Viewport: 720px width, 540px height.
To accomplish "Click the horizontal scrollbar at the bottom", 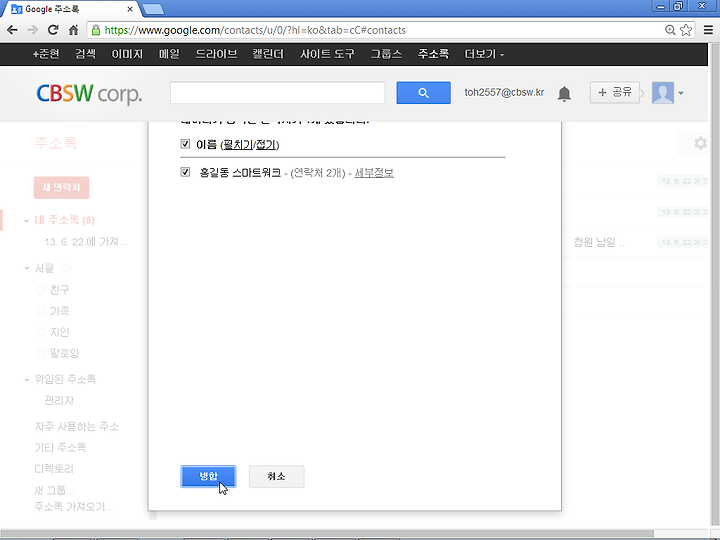I will [326, 534].
